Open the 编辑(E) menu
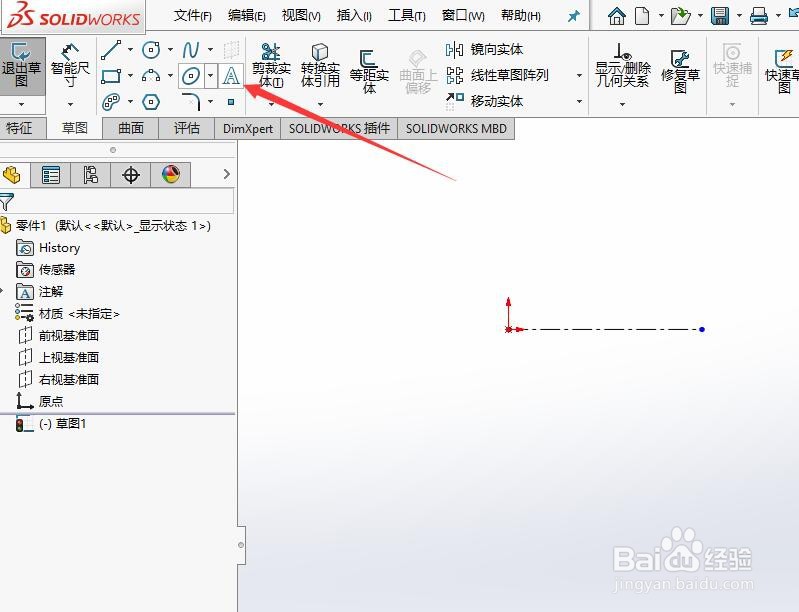 (247, 16)
